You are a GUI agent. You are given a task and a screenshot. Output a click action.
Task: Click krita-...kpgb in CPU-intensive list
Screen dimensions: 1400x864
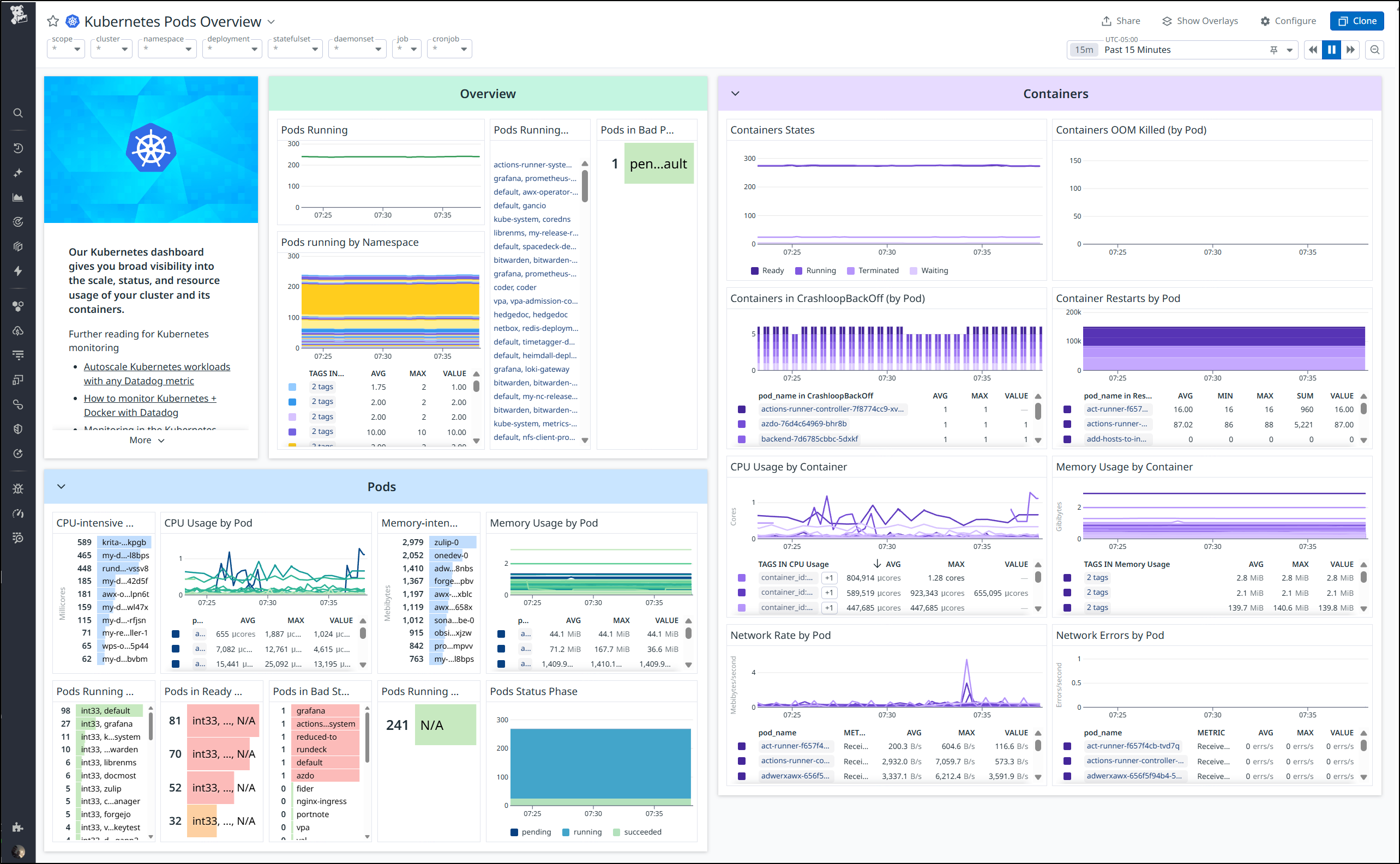123,542
